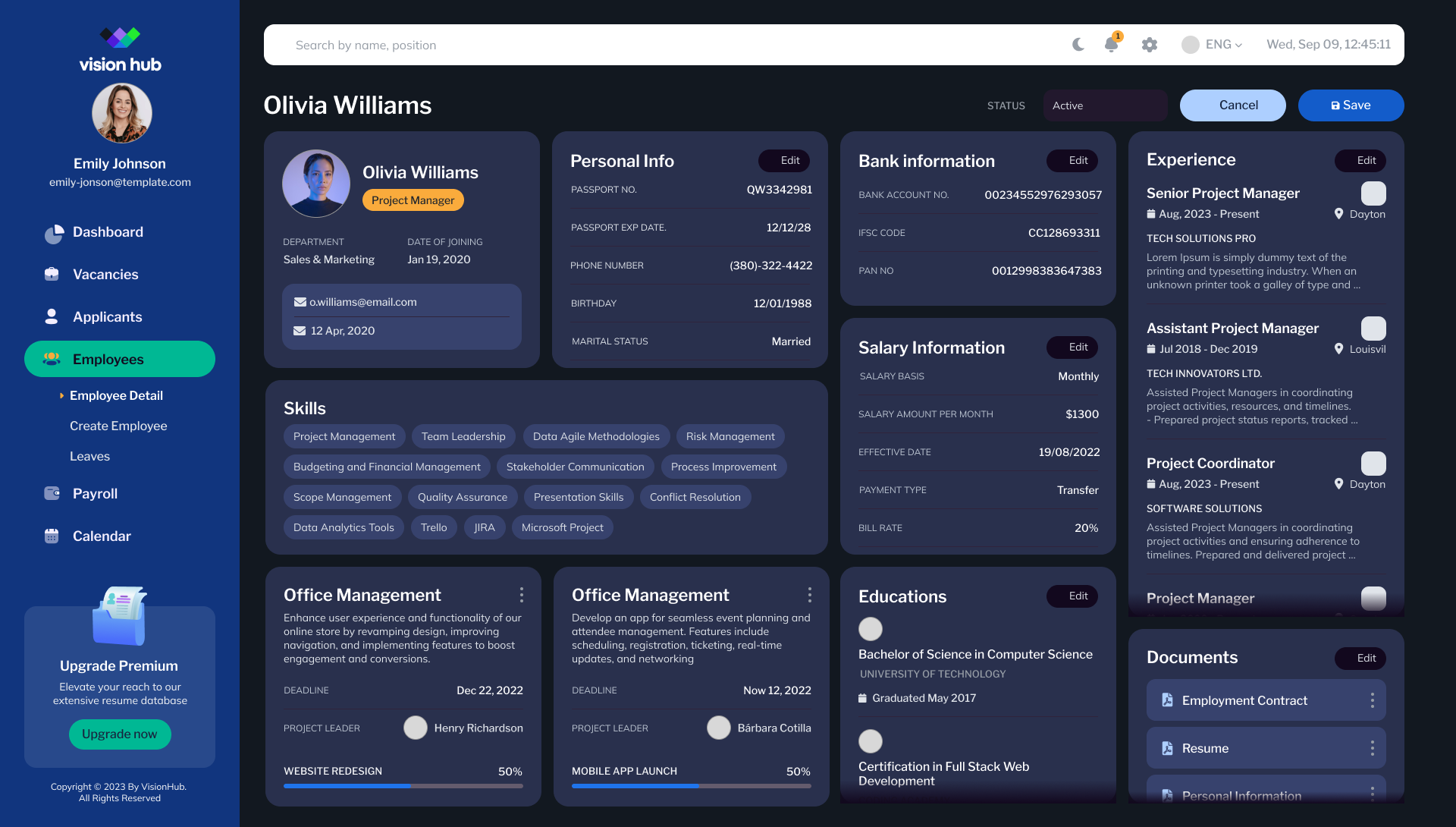Open Employment Contract document options
This screenshot has height=827, width=1456.
click(x=1373, y=700)
